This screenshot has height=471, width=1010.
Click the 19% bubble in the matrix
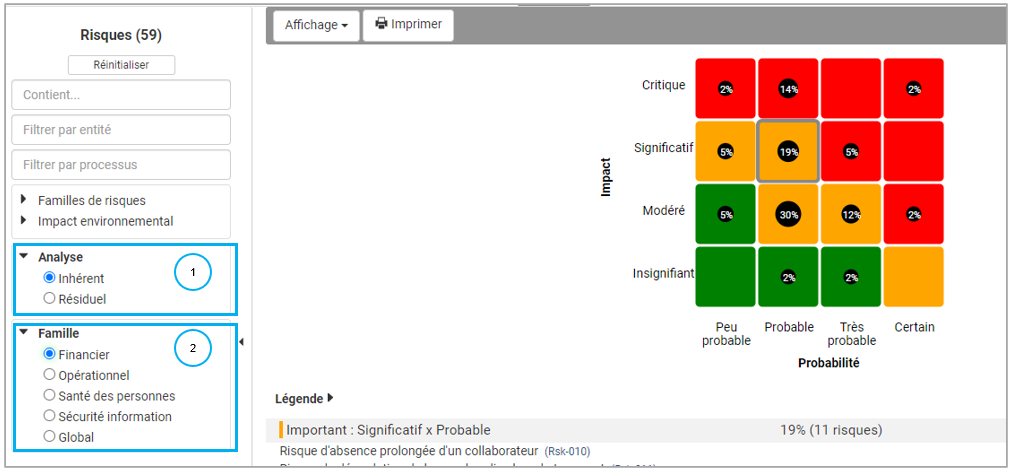click(x=788, y=152)
